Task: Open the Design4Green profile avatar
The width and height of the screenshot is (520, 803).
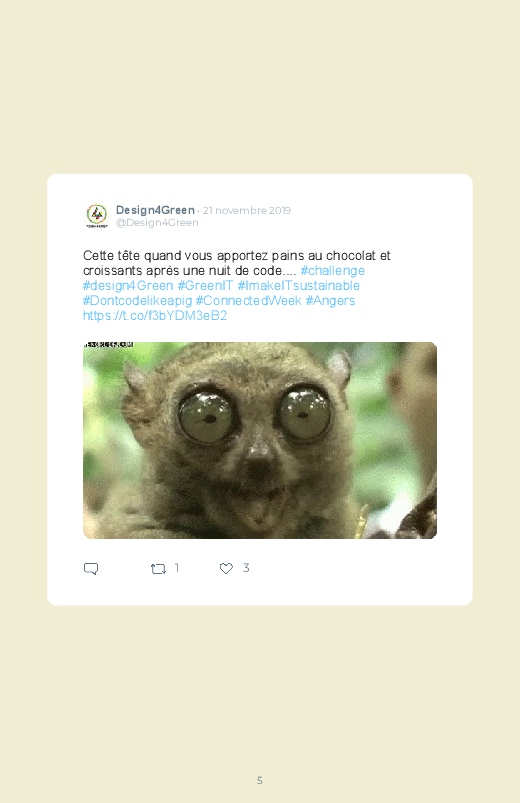Action: click(97, 216)
